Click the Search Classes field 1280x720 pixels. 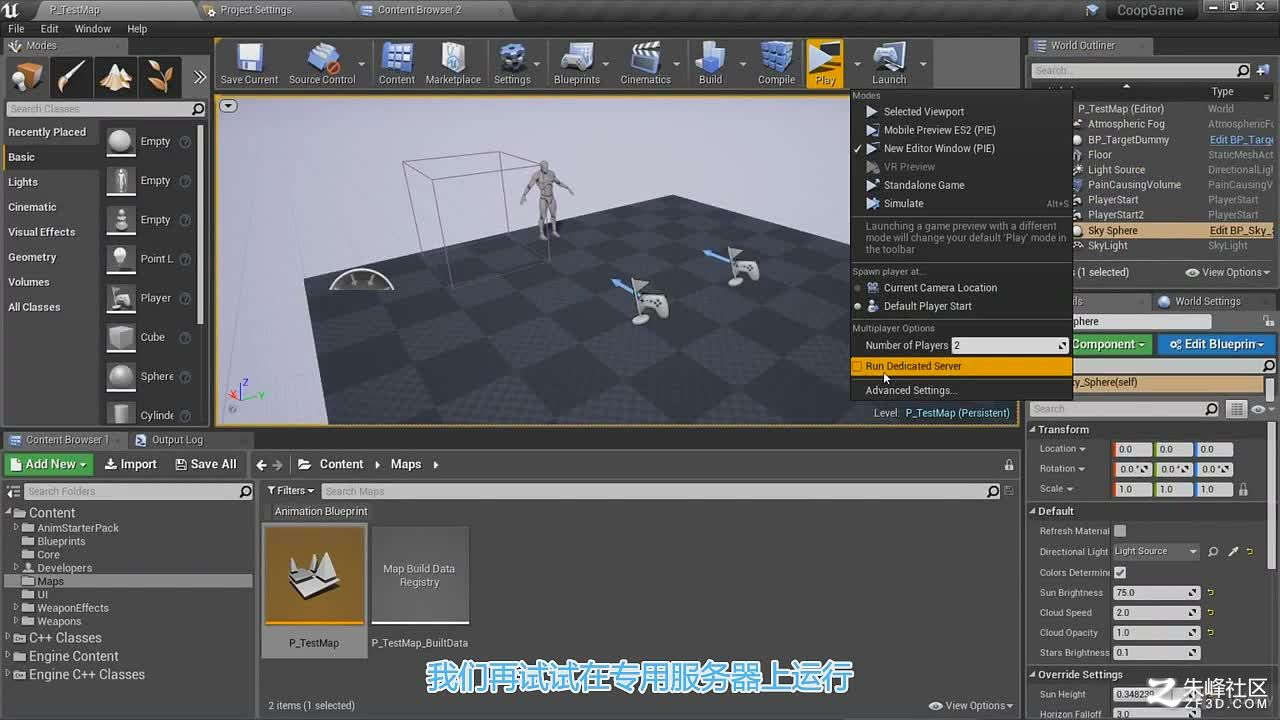106,109
